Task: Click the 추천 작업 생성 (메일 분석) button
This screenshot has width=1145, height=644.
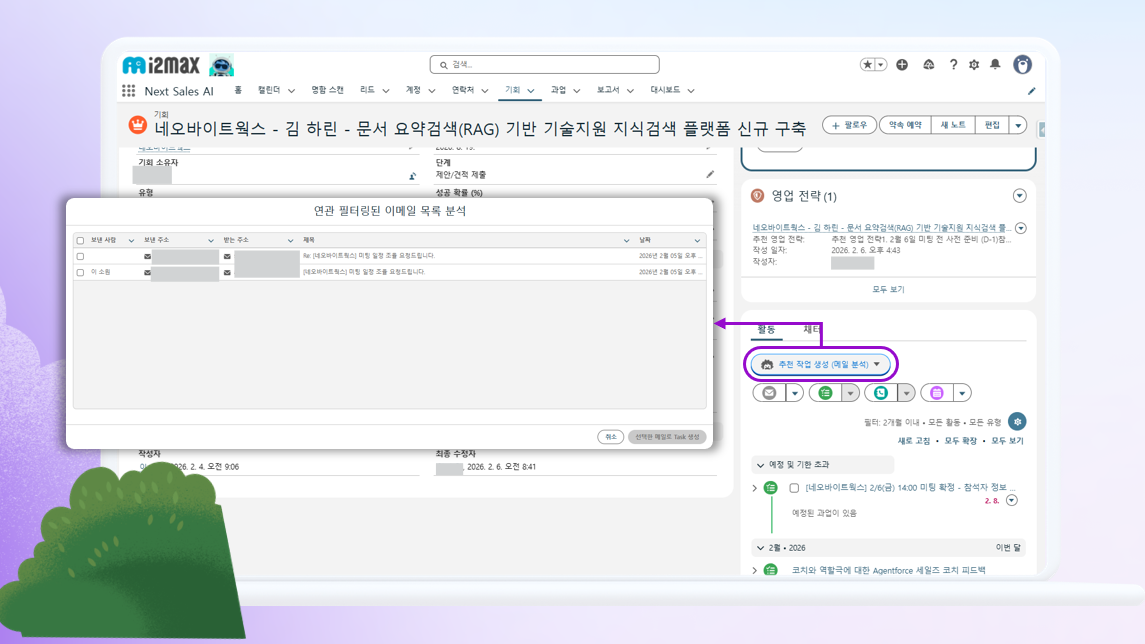Action: [x=821, y=364]
